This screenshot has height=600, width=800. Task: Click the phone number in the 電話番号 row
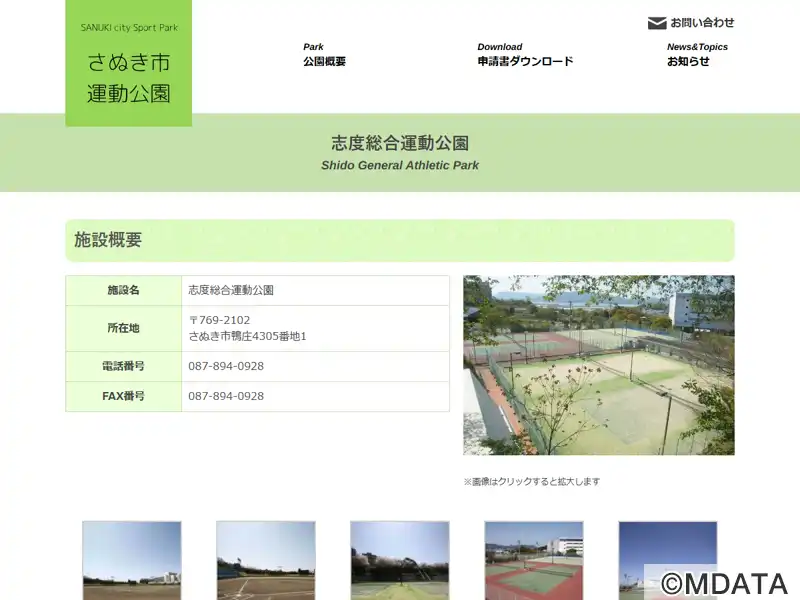click(x=226, y=366)
